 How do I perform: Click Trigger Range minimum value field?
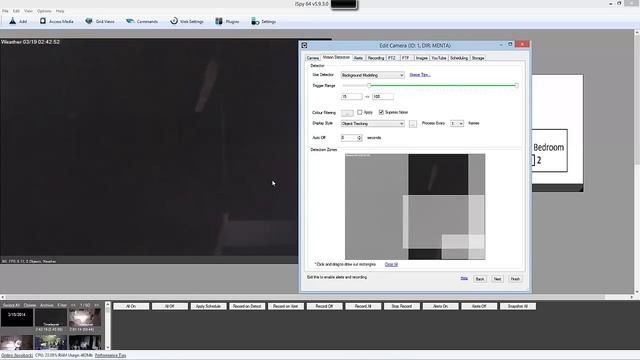coord(351,97)
